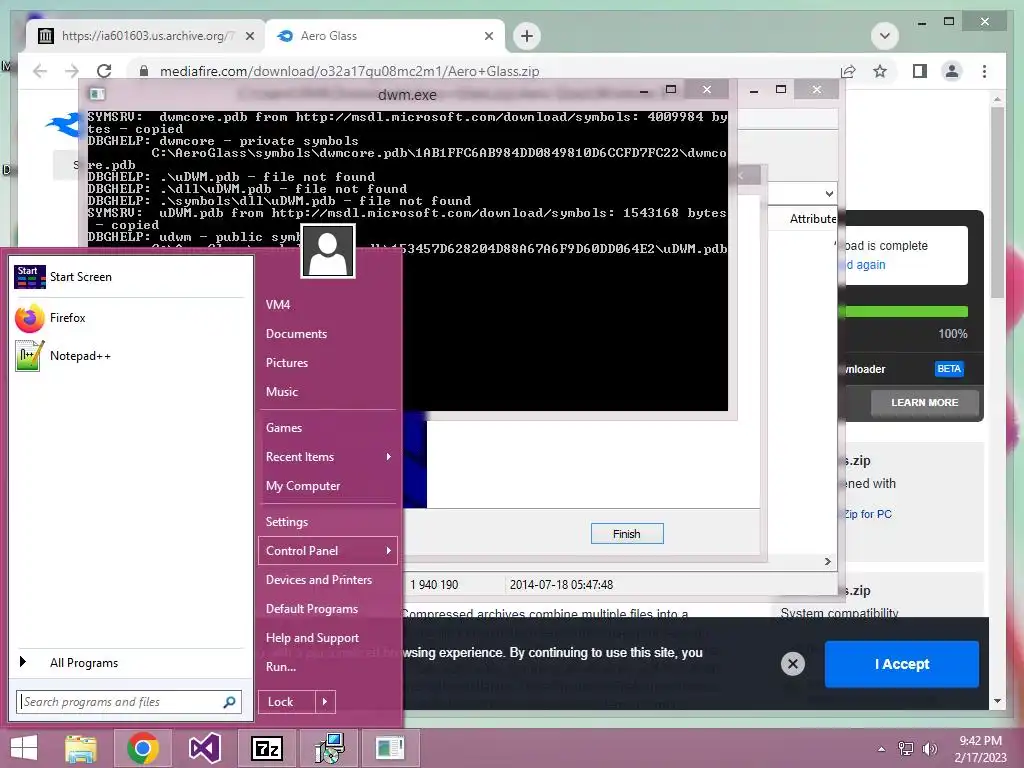This screenshot has height=768, width=1024.
Task: Go forward in Chrome
Action: click(x=72, y=71)
